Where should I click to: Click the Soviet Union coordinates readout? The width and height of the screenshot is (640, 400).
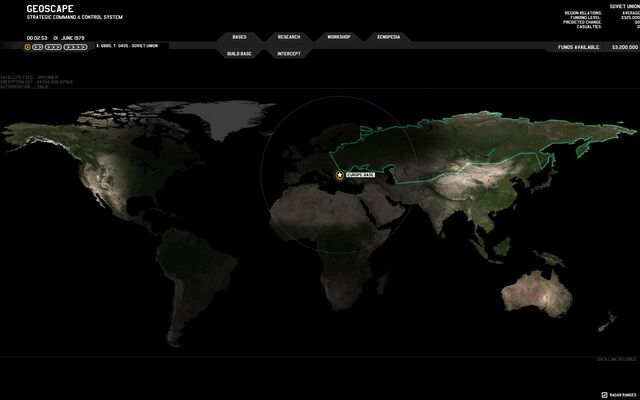coord(127,46)
